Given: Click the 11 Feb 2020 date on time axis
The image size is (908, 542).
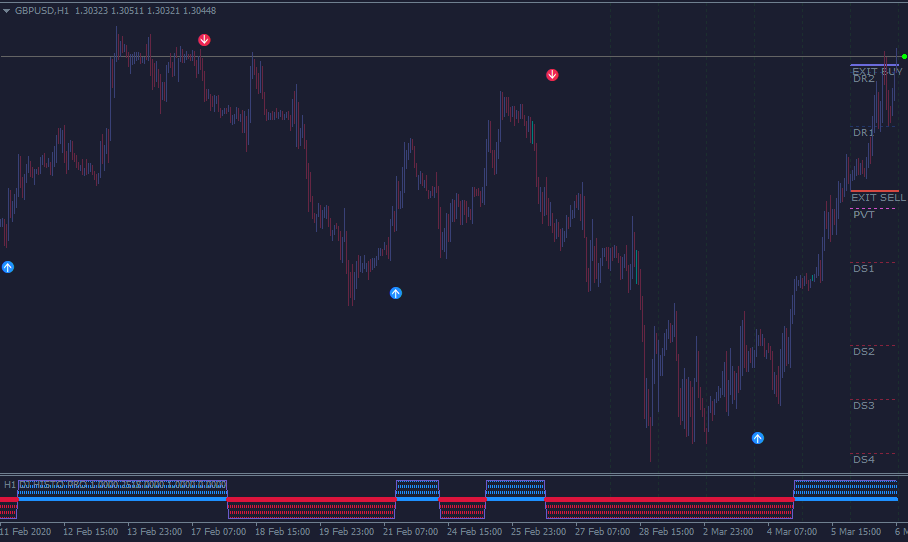Looking at the screenshot, I should pos(24,532).
